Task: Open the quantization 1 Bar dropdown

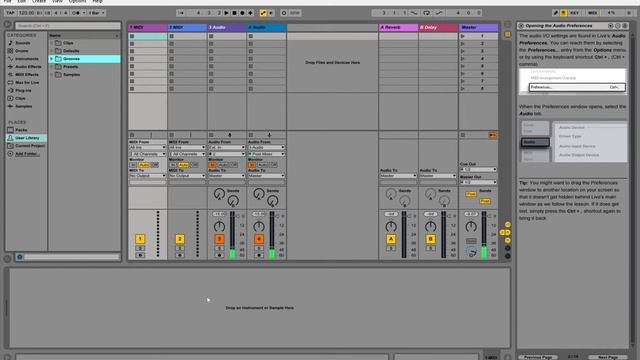Action: tap(97, 13)
